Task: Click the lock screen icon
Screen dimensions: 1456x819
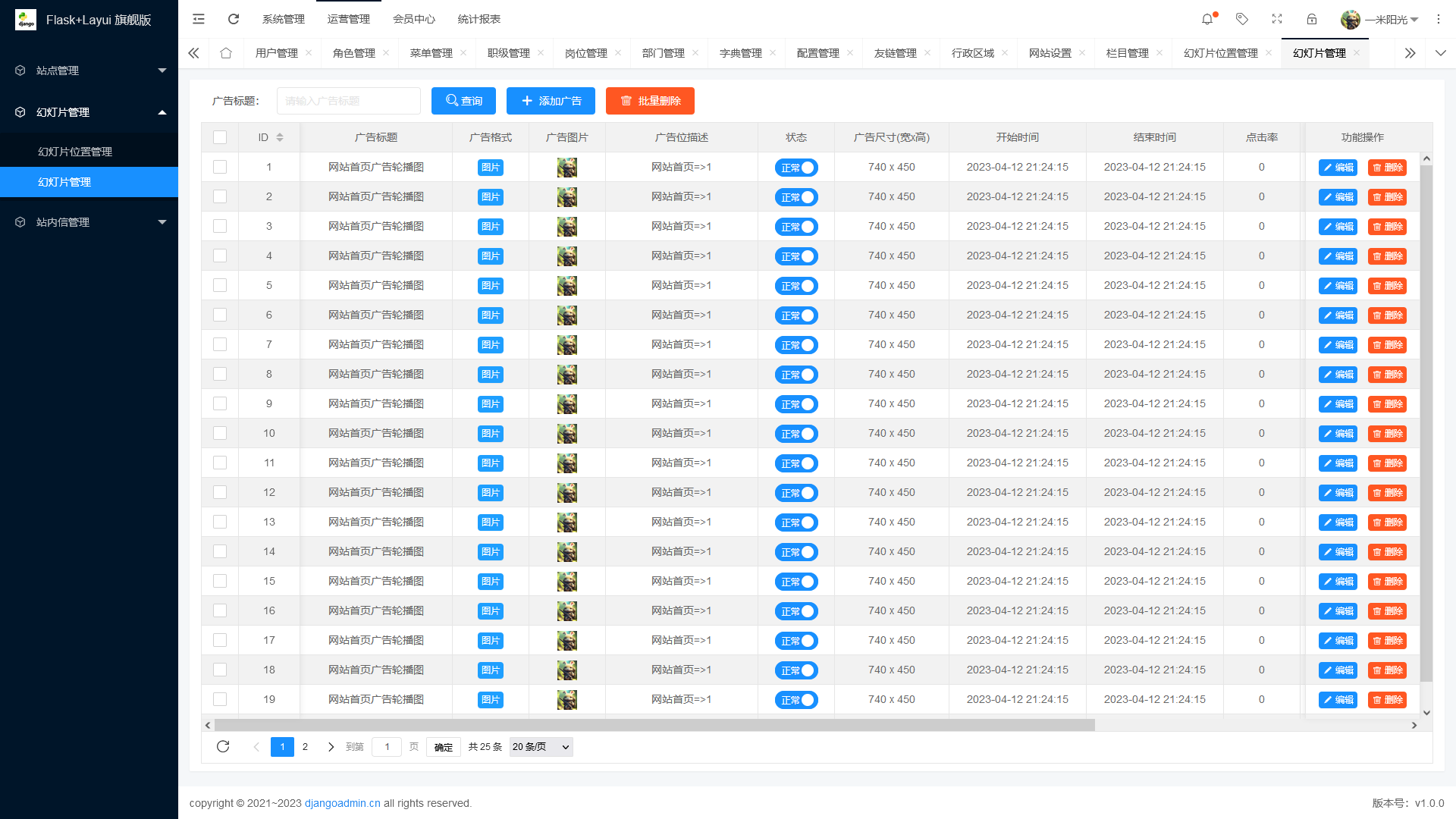Action: (1312, 19)
